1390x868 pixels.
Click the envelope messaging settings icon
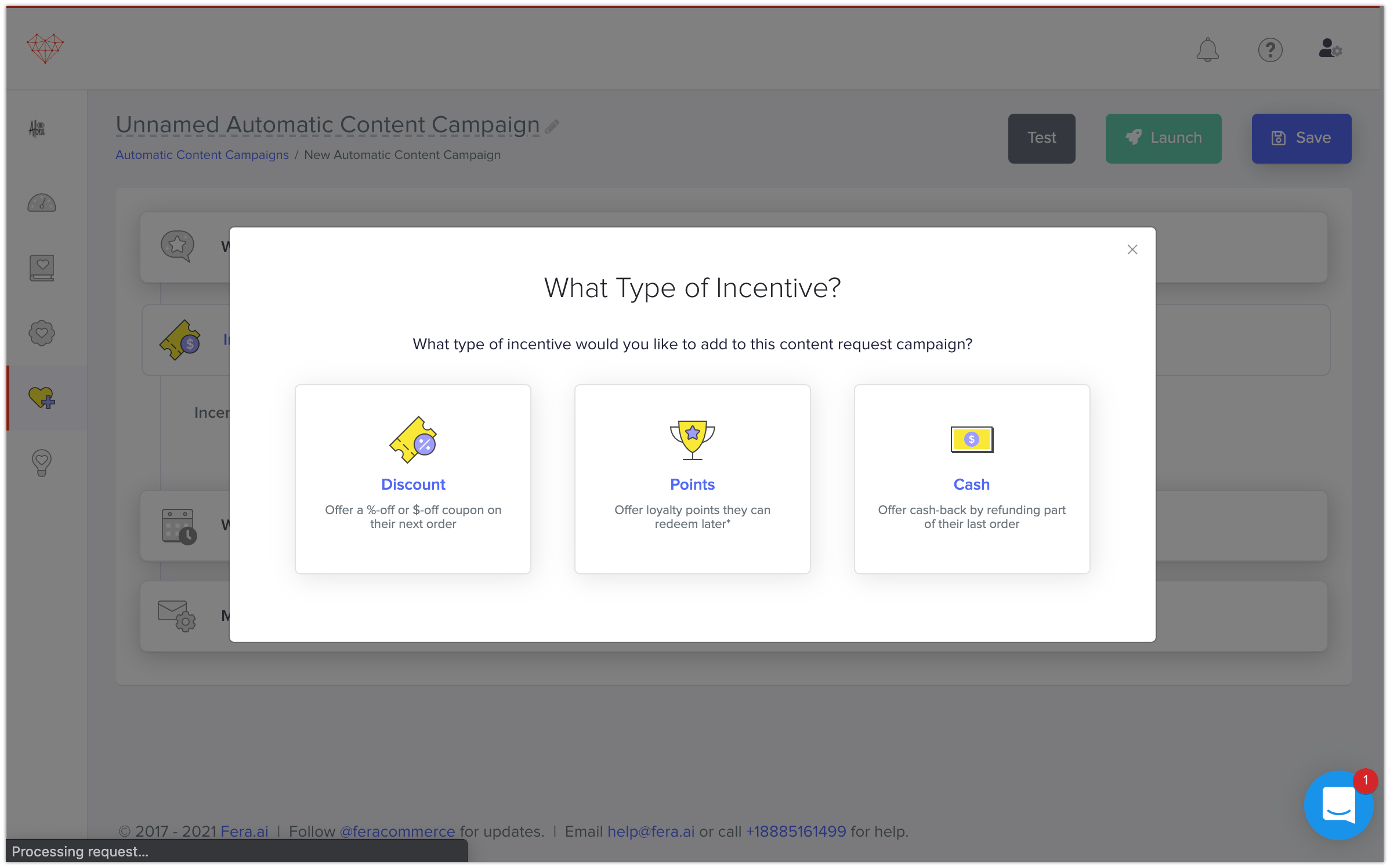[176, 616]
